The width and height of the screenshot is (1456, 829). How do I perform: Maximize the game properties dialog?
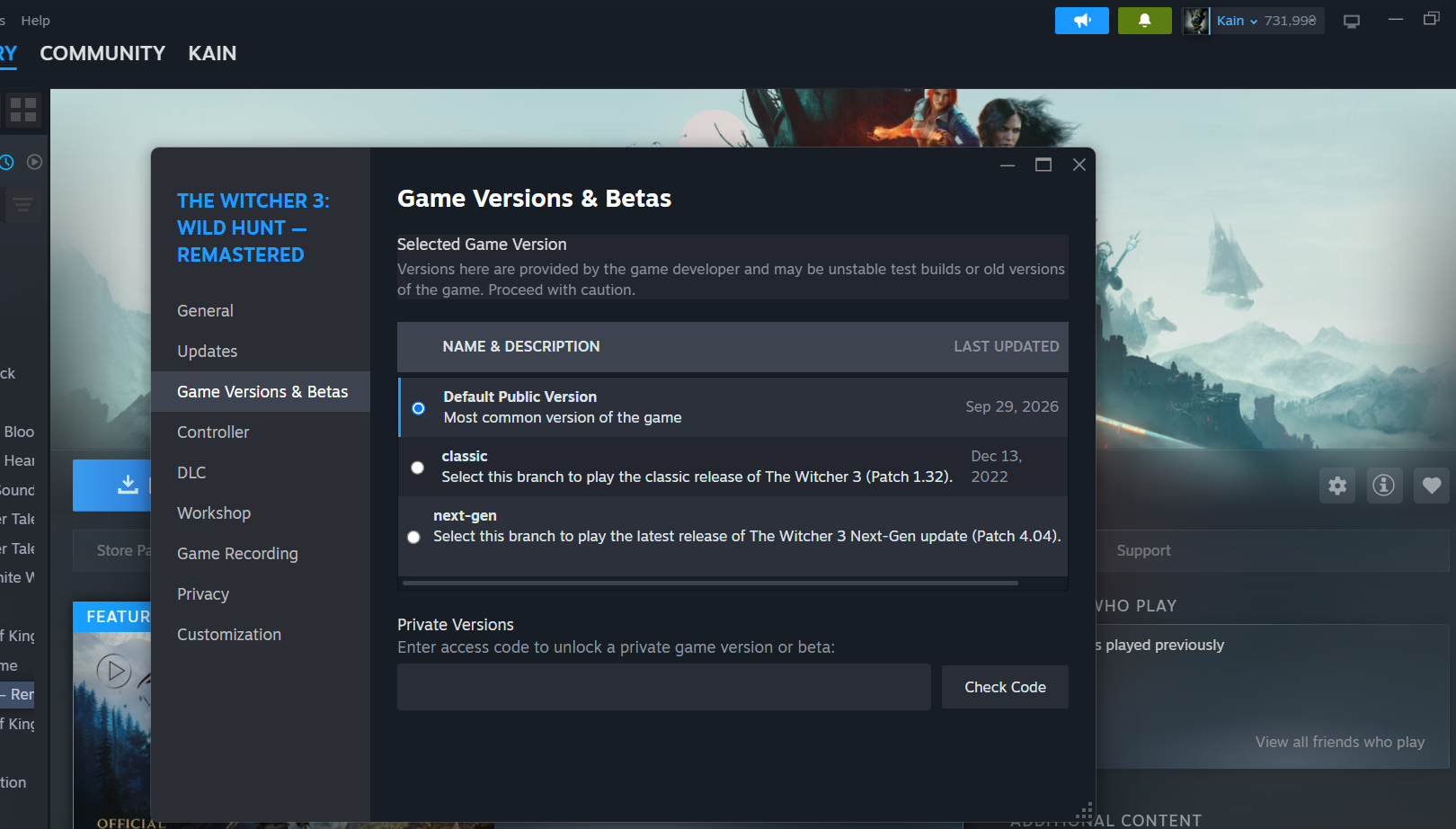(x=1043, y=165)
